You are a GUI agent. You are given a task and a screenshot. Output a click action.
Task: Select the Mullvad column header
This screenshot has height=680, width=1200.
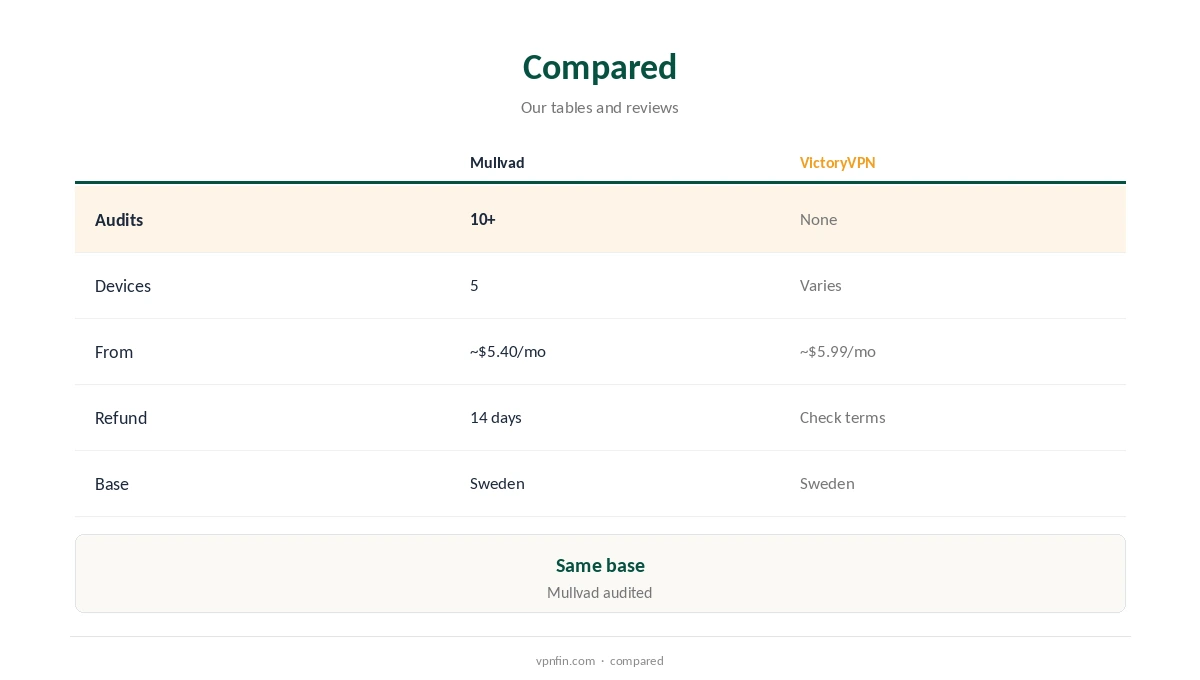(x=497, y=162)
